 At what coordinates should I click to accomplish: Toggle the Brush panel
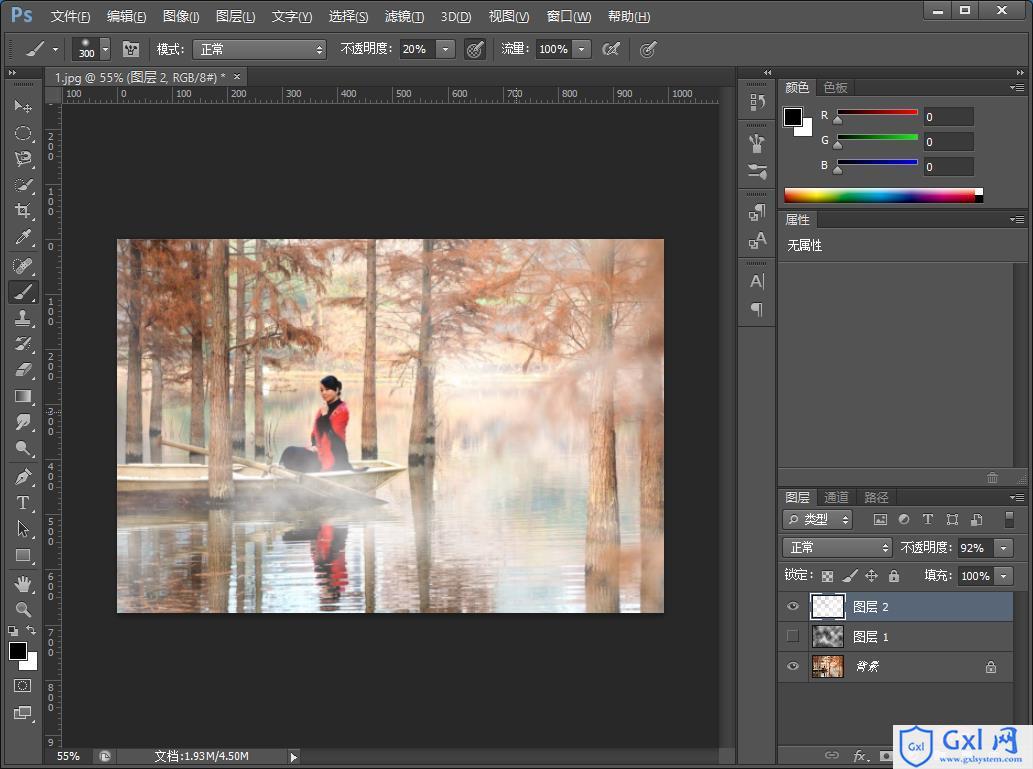[131, 49]
